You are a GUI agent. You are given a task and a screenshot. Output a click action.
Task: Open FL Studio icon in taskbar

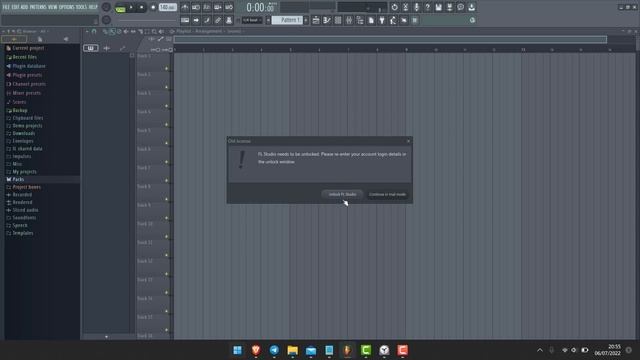347,350
